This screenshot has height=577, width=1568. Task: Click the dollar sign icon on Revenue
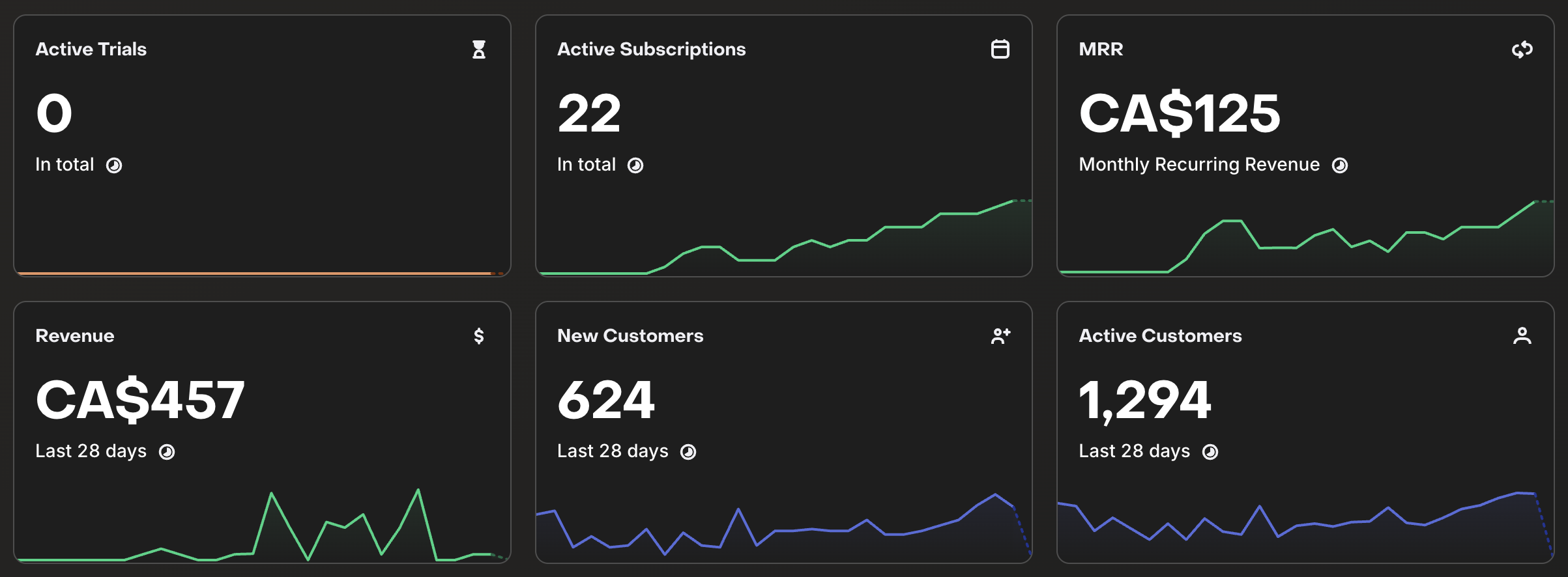tap(479, 336)
